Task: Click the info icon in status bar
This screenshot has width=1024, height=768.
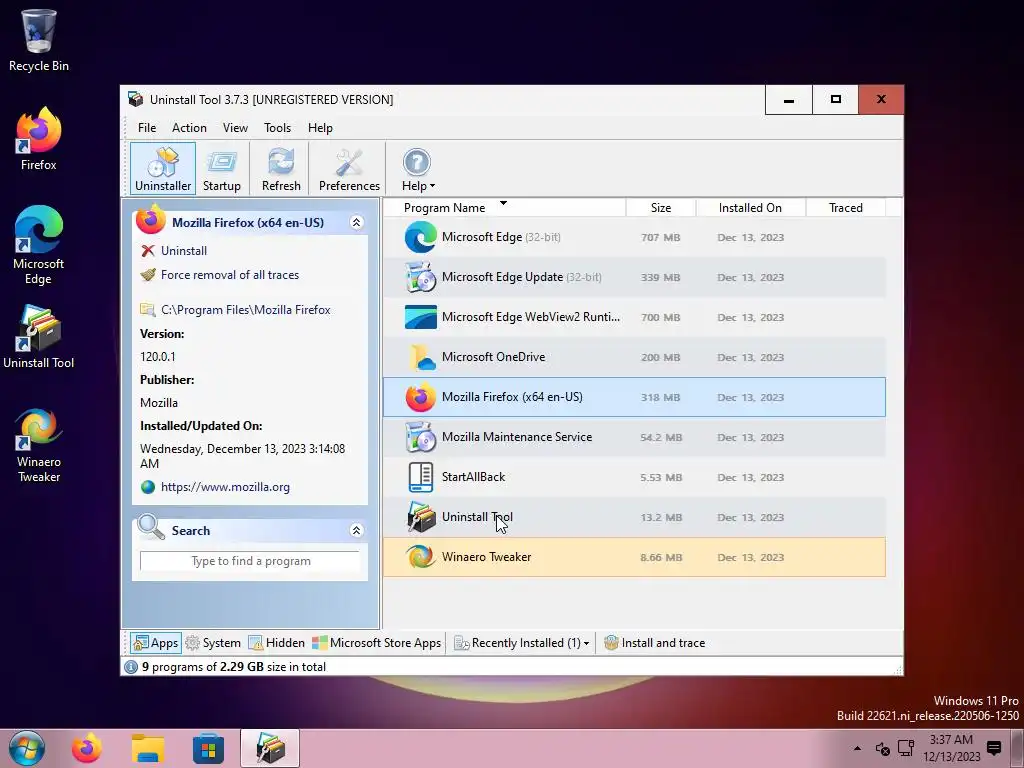Action: coord(131,667)
